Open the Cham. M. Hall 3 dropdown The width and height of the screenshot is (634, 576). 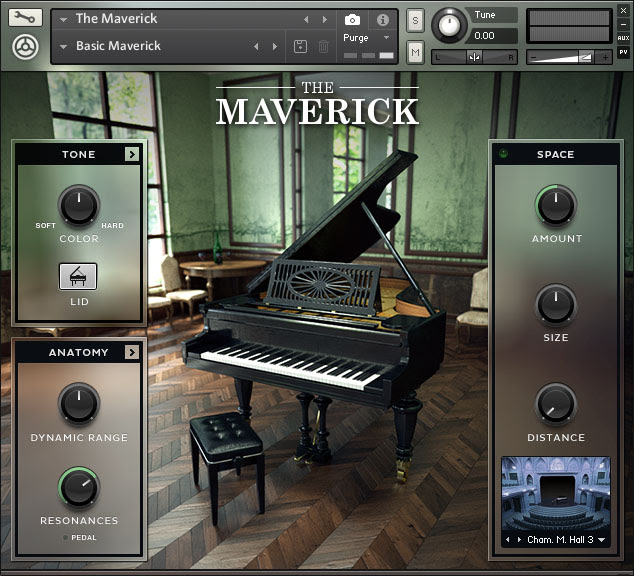pos(602,540)
